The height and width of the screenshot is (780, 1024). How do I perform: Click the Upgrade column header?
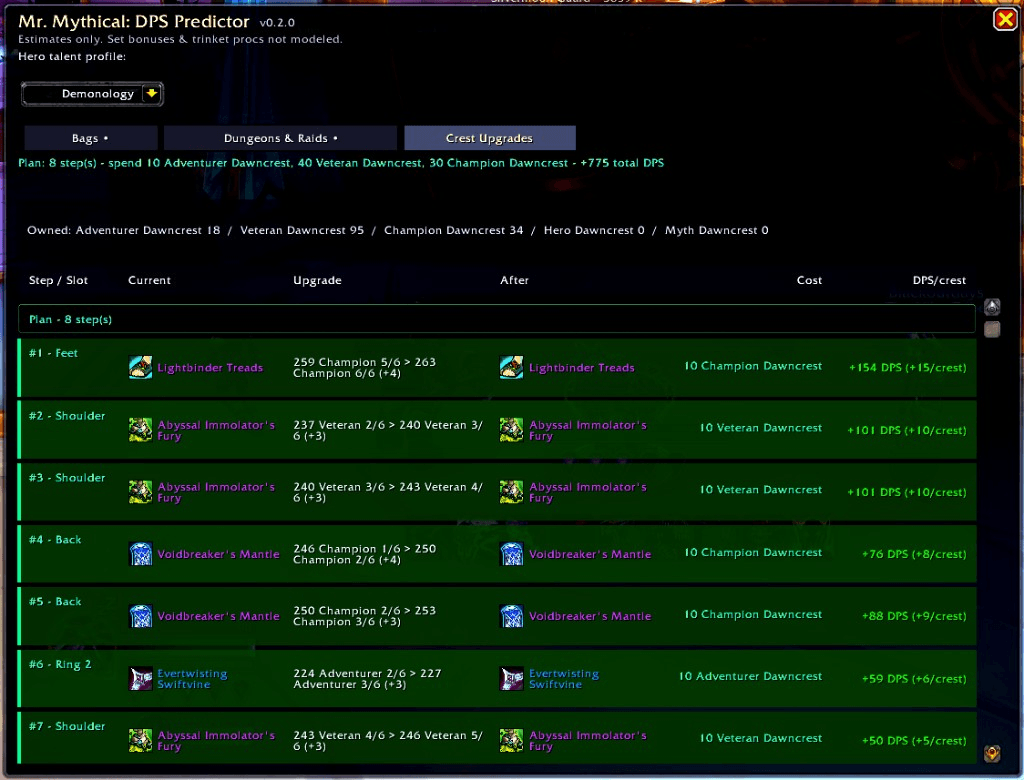pyautogui.click(x=317, y=280)
